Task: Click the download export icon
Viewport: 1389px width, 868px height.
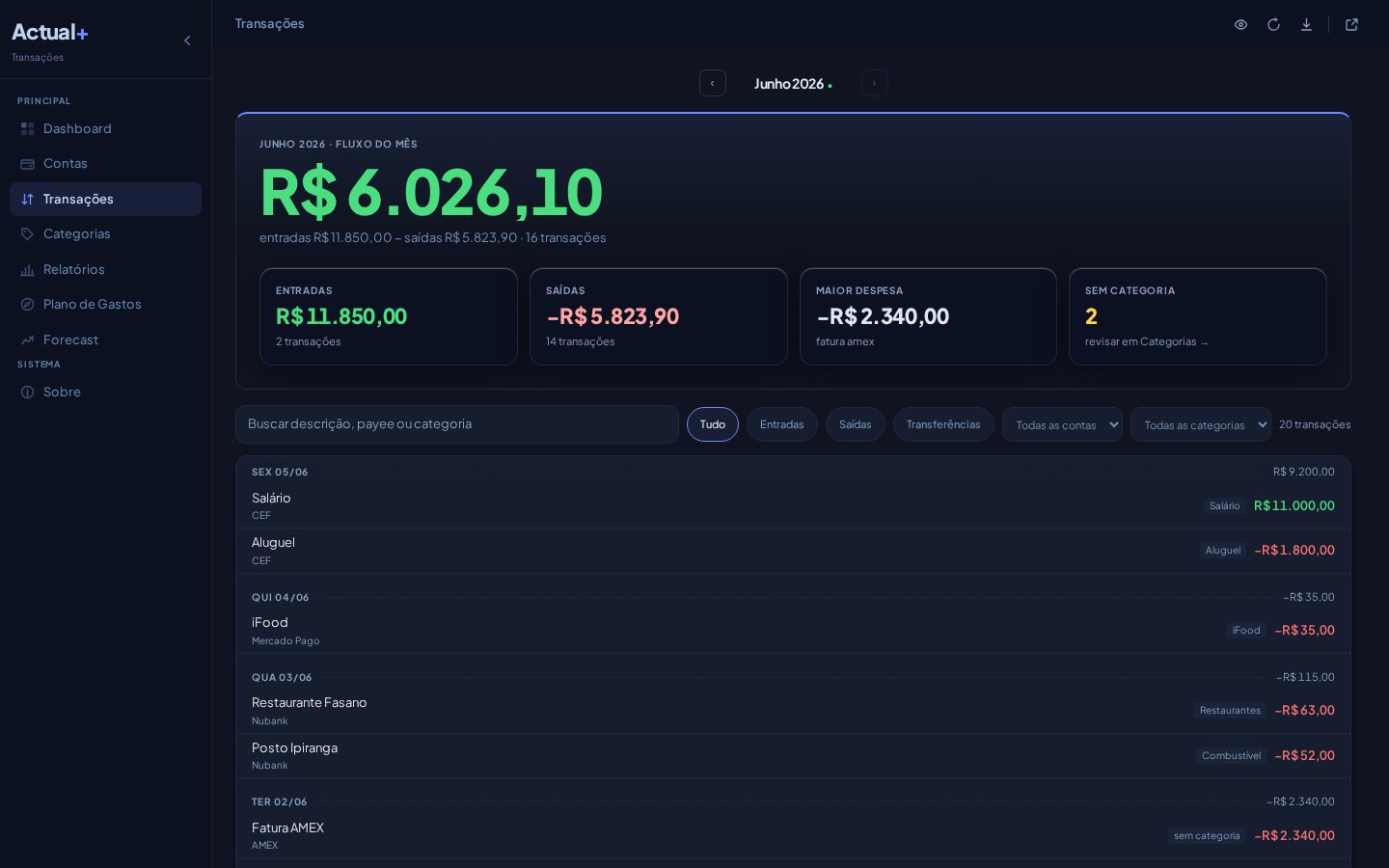Action: point(1306,24)
